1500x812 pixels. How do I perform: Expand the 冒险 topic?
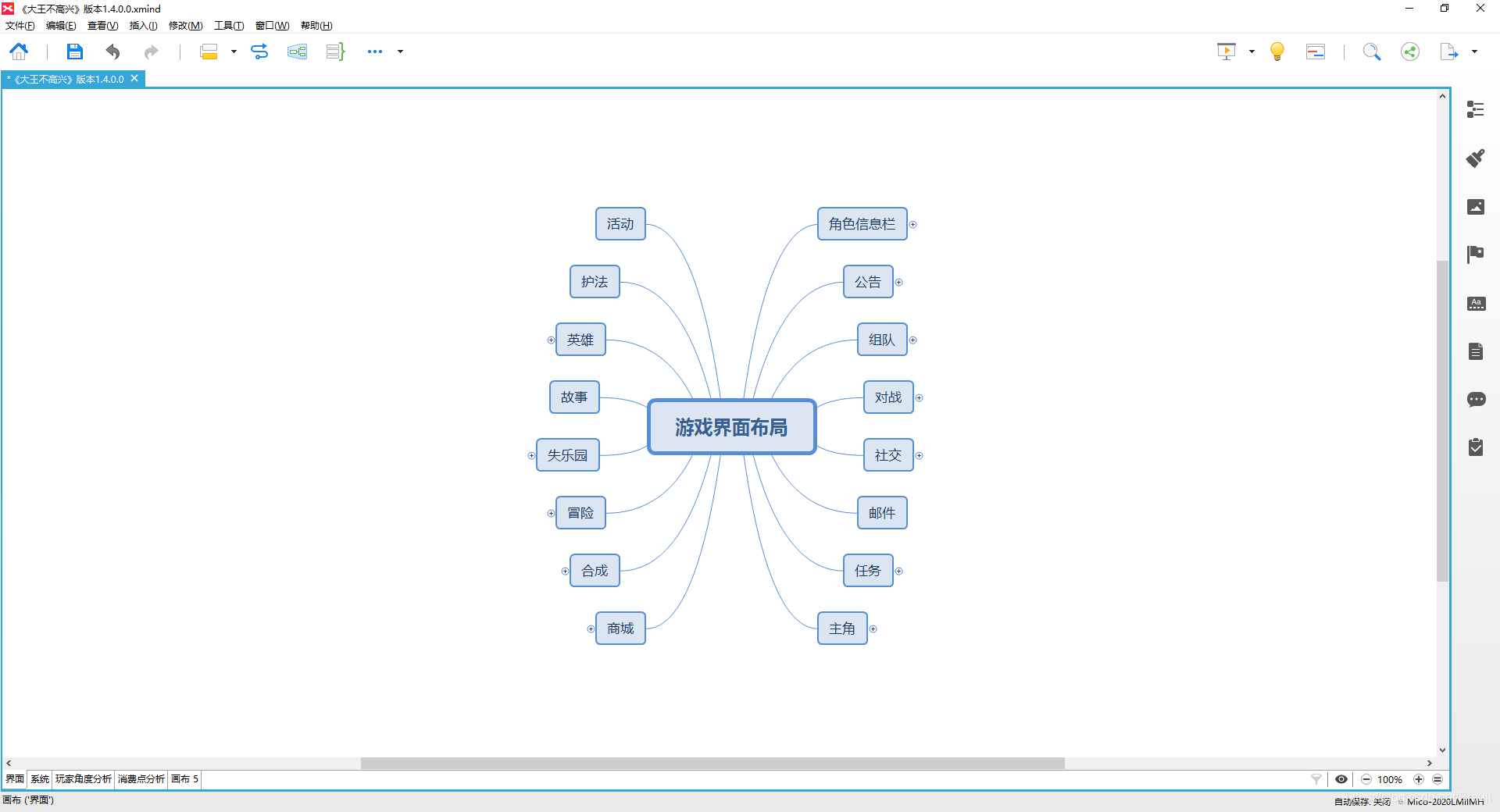551,513
